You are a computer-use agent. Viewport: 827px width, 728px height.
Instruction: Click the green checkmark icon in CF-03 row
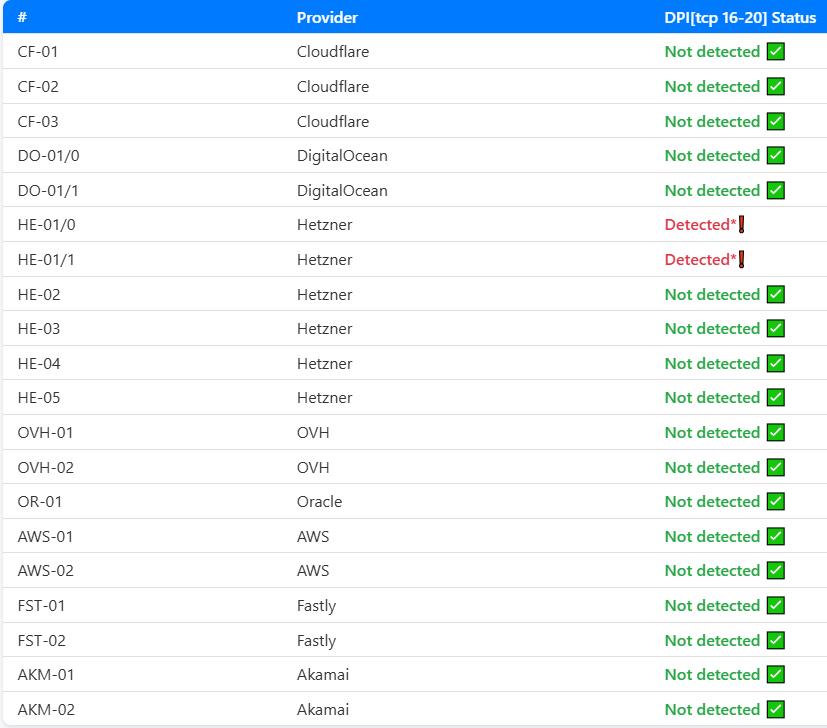[775, 121]
